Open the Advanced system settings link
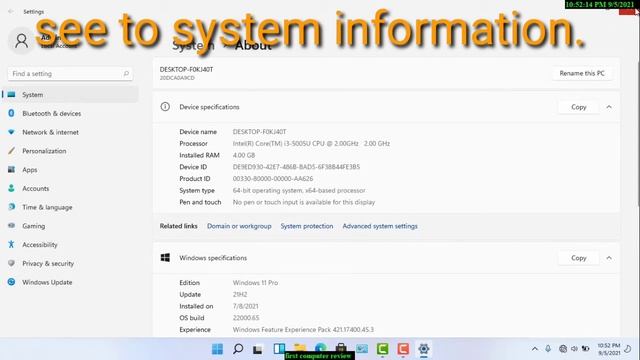The width and height of the screenshot is (640, 360). 380,226
